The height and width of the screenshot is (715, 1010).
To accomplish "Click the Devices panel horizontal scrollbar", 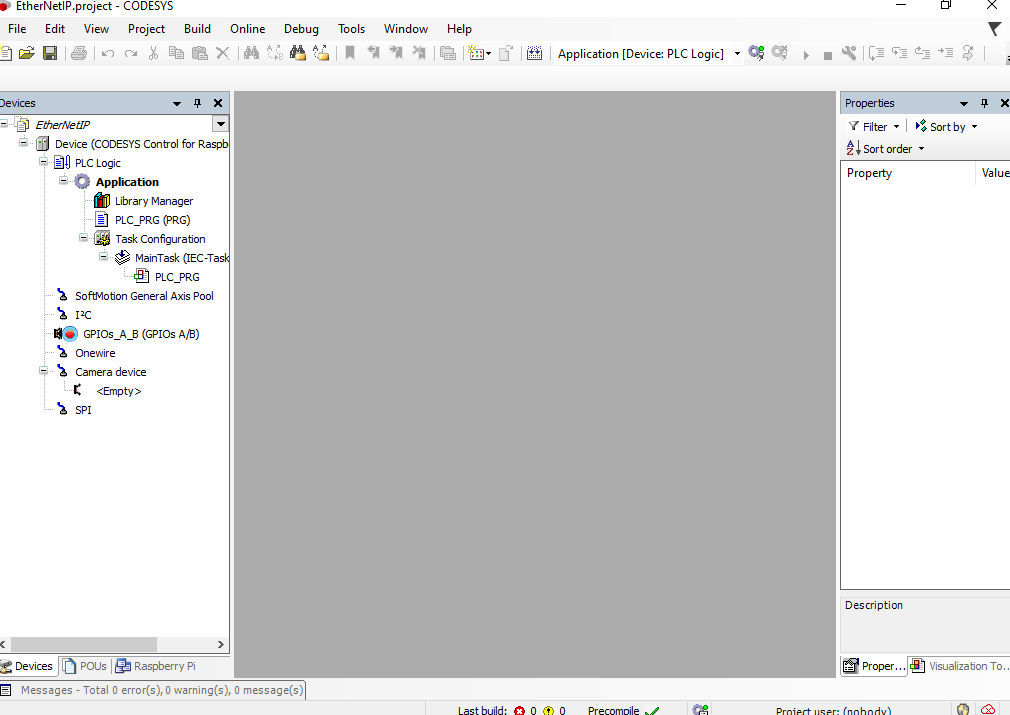I will (85, 645).
